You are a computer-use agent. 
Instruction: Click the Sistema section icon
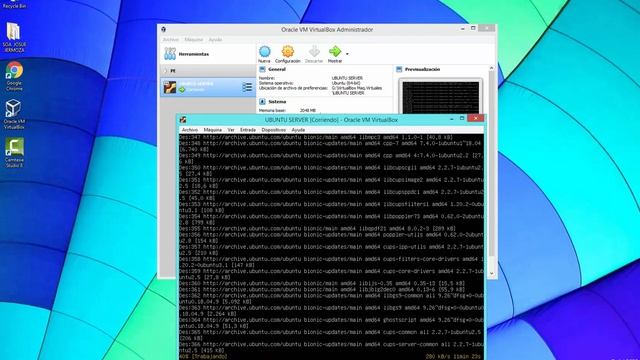coord(262,102)
